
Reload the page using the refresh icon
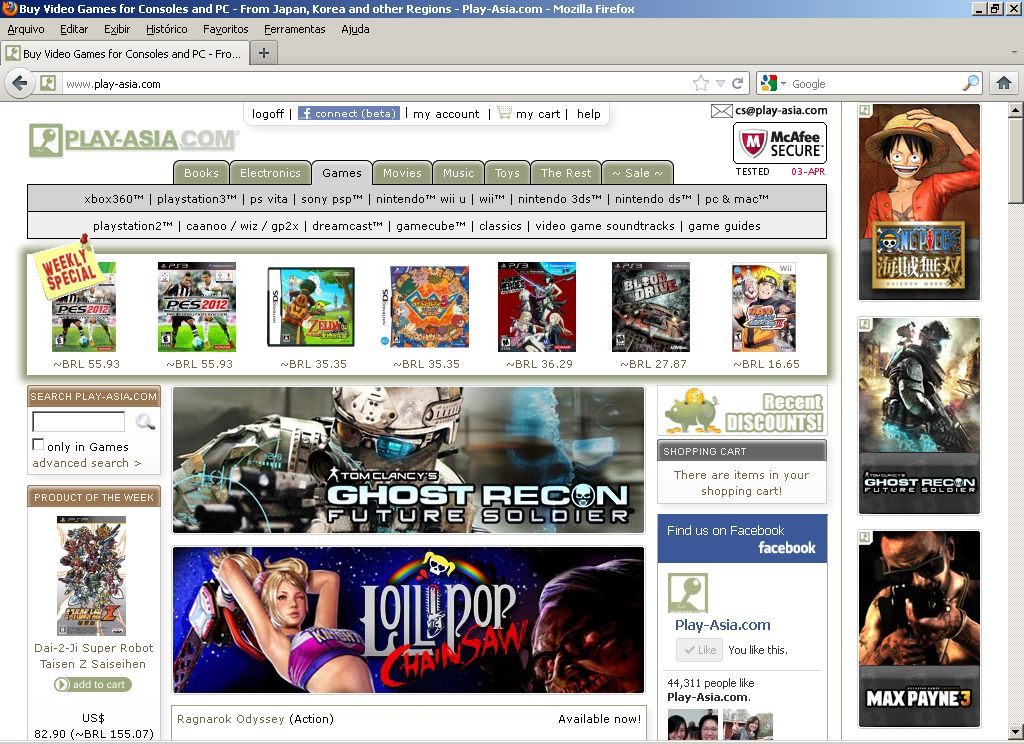point(738,84)
